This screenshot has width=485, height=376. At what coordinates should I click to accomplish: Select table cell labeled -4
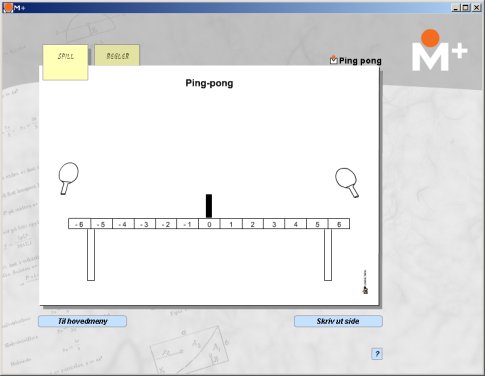click(123, 224)
